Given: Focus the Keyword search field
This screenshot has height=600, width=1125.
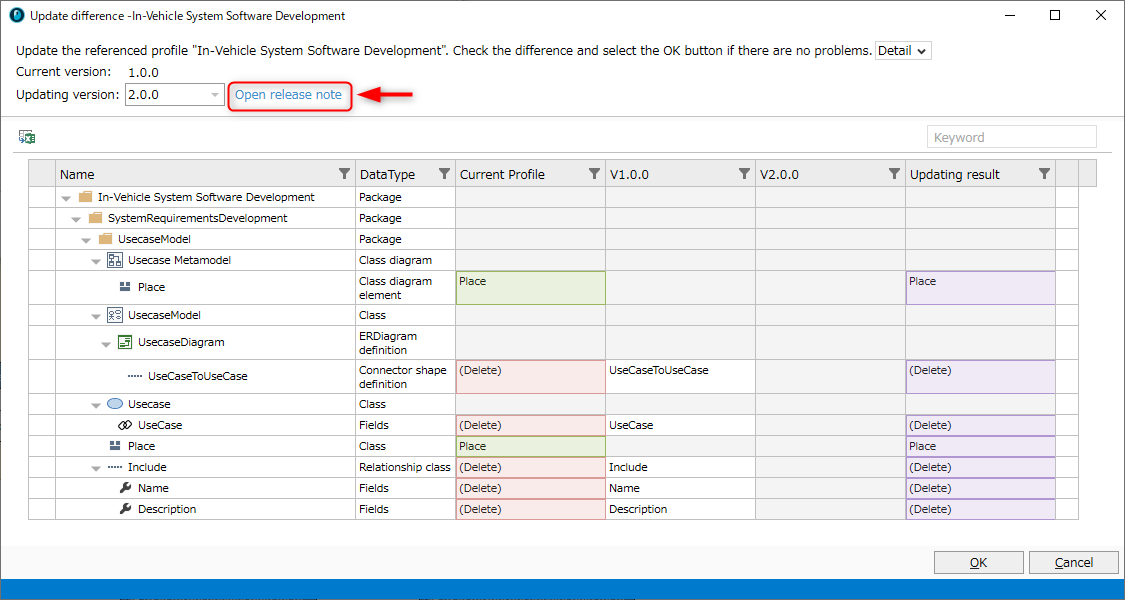Looking at the screenshot, I should (1012, 137).
